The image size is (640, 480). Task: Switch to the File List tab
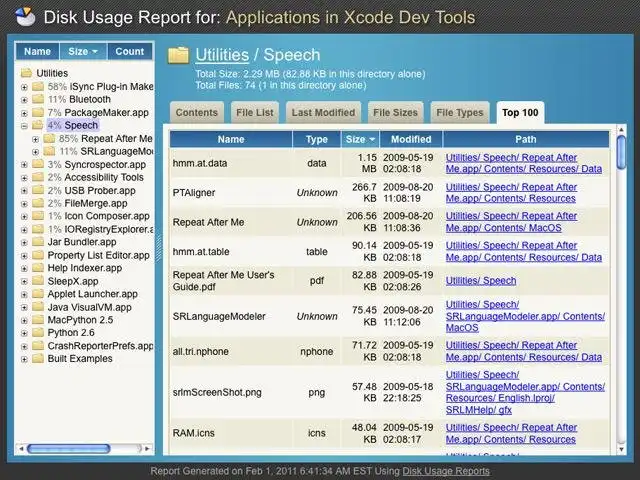pos(255,113)
